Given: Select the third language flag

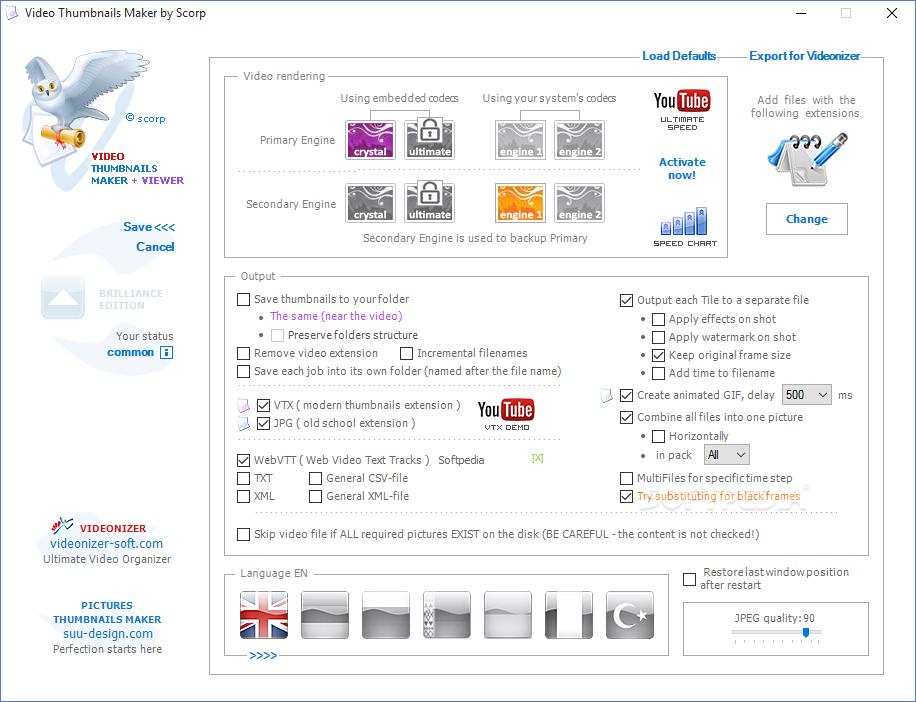Looking at the screenshot, I should [386, 614].
